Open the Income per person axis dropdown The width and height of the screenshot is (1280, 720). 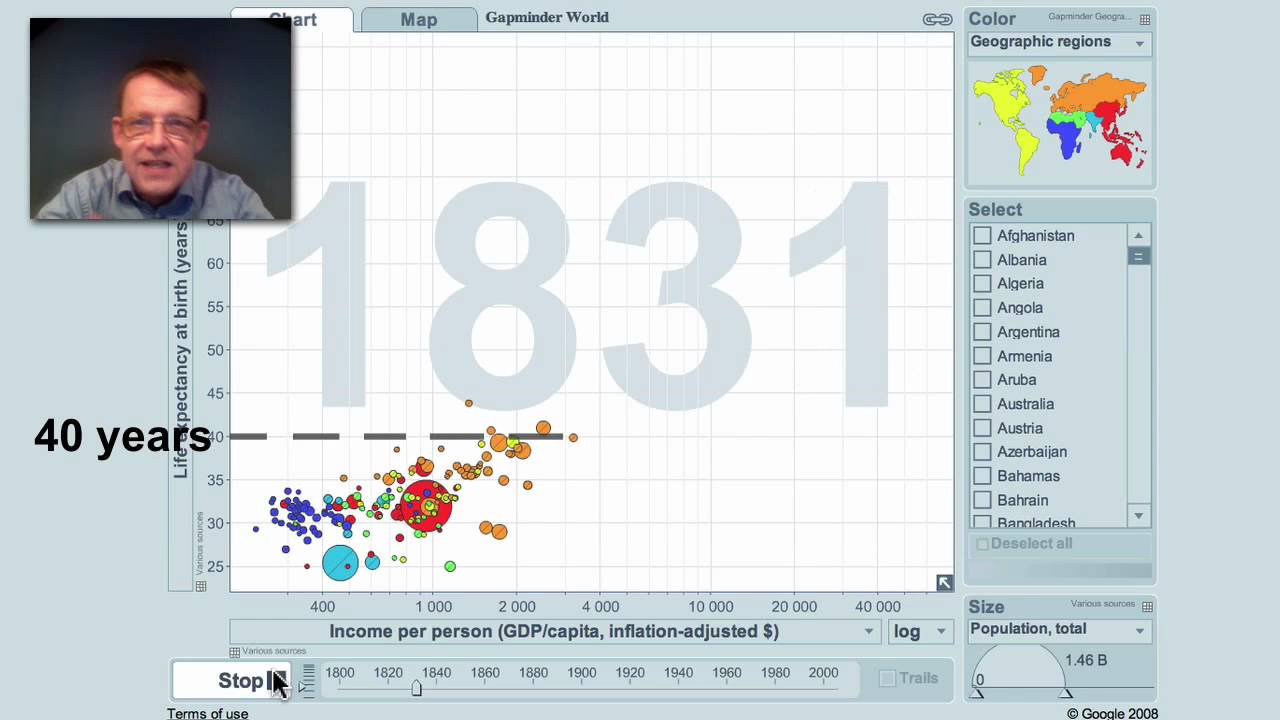coord(555,631)
